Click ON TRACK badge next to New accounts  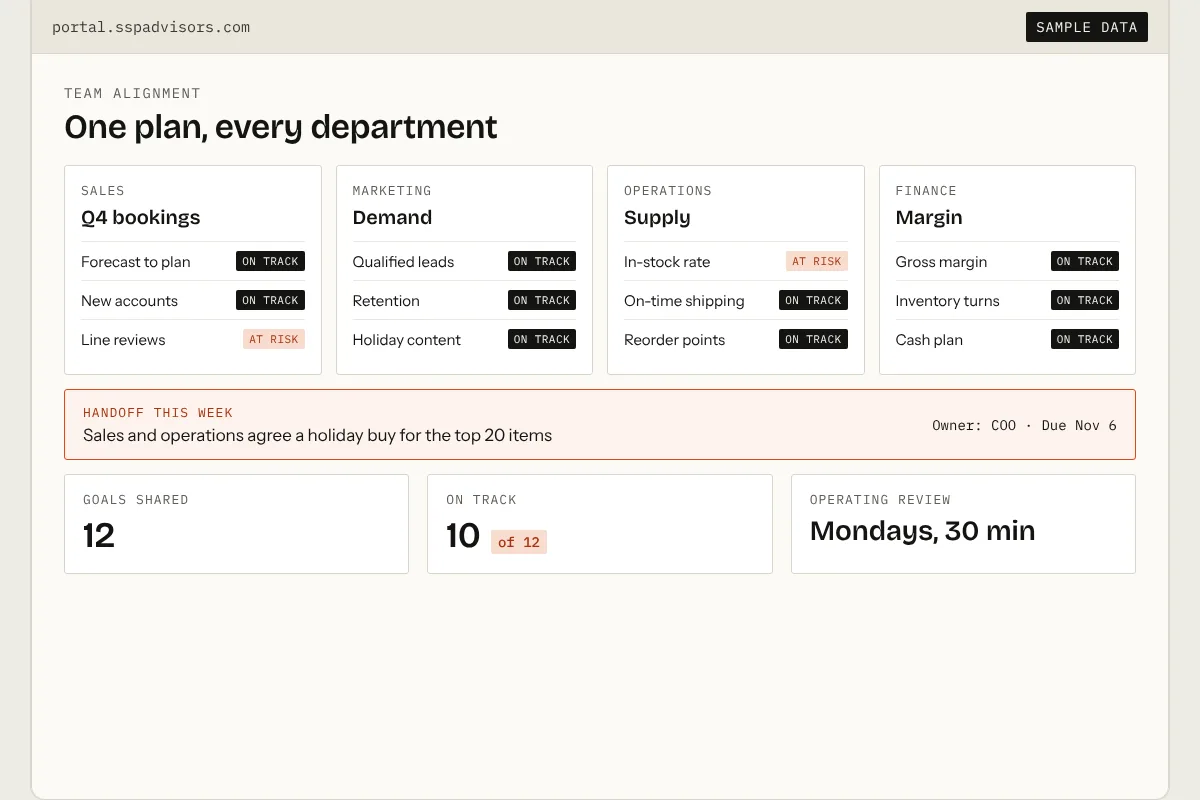pos(270,300)
